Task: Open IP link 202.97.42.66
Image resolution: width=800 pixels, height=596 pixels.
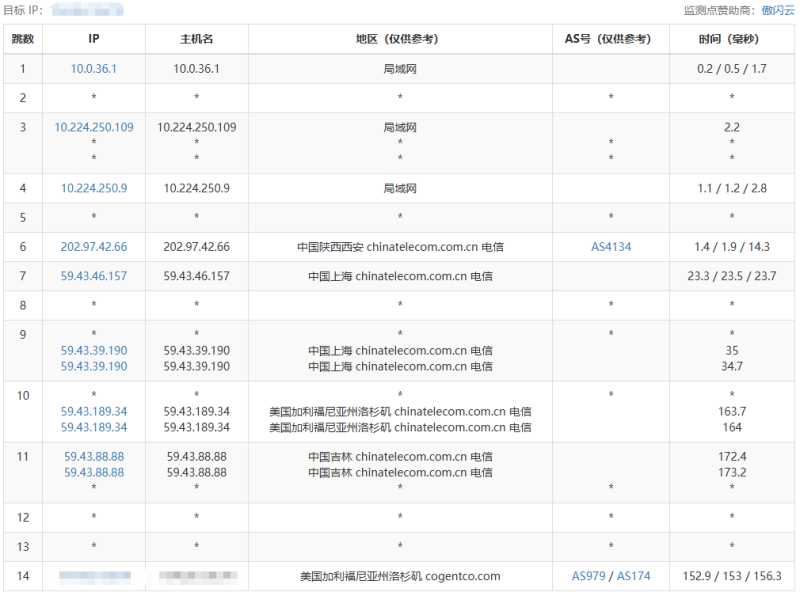Action: click(x=94, y=247)
